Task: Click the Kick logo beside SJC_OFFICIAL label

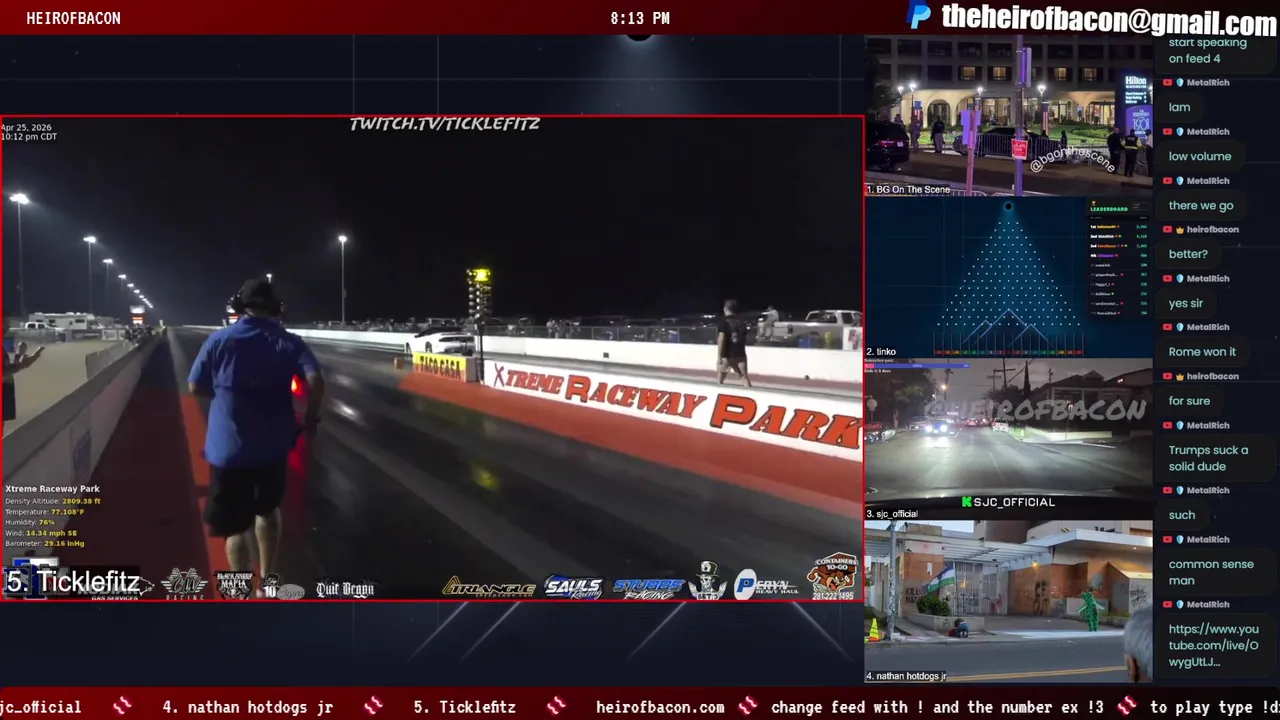Action: pos(966,502)
